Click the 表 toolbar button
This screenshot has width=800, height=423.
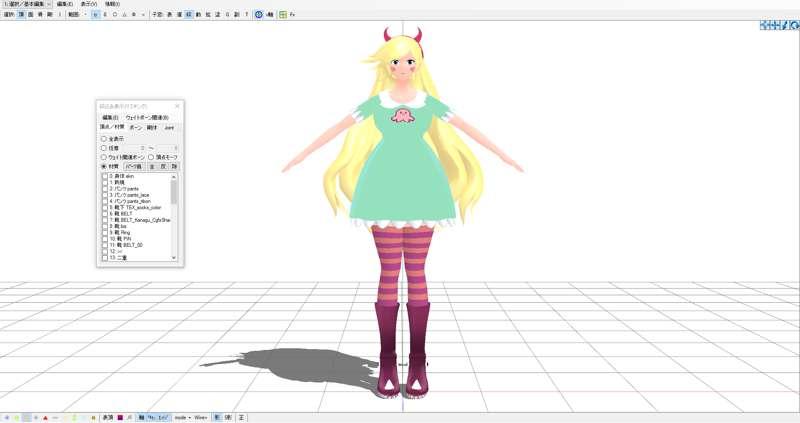coord(170,14)
